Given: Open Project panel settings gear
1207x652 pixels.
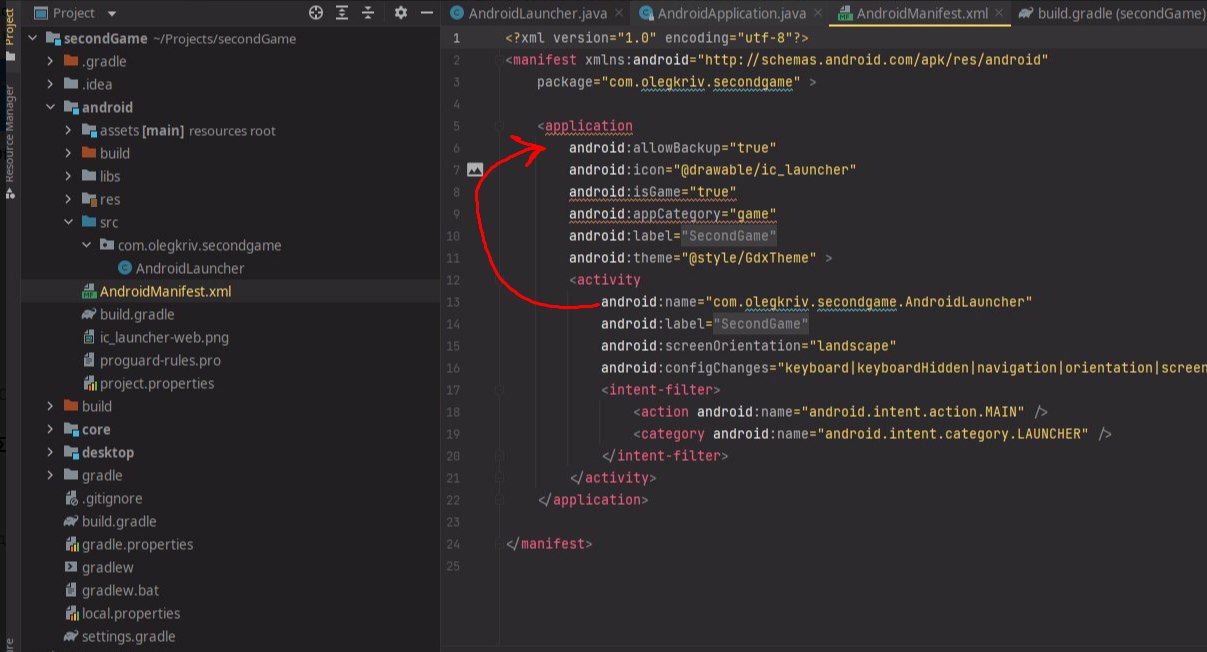Looking at the screenshot, I should click(x=401, y=13).
